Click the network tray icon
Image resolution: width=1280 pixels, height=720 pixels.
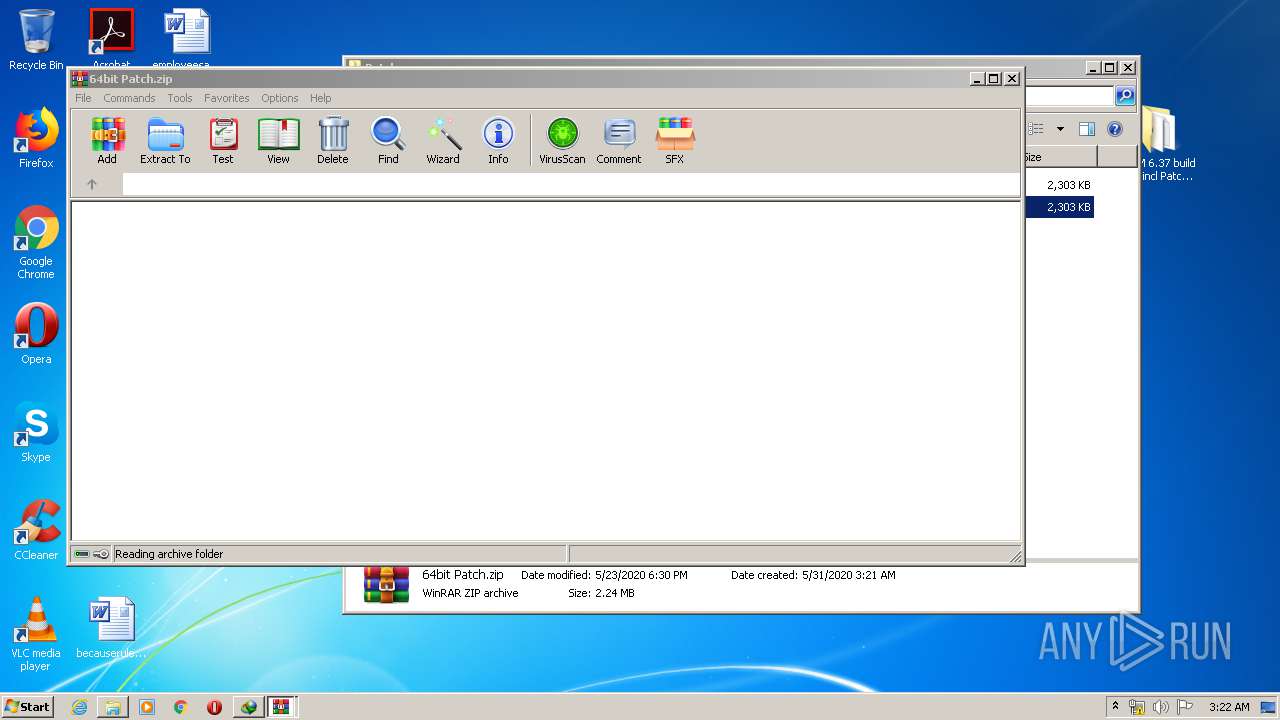[1137, 707]
